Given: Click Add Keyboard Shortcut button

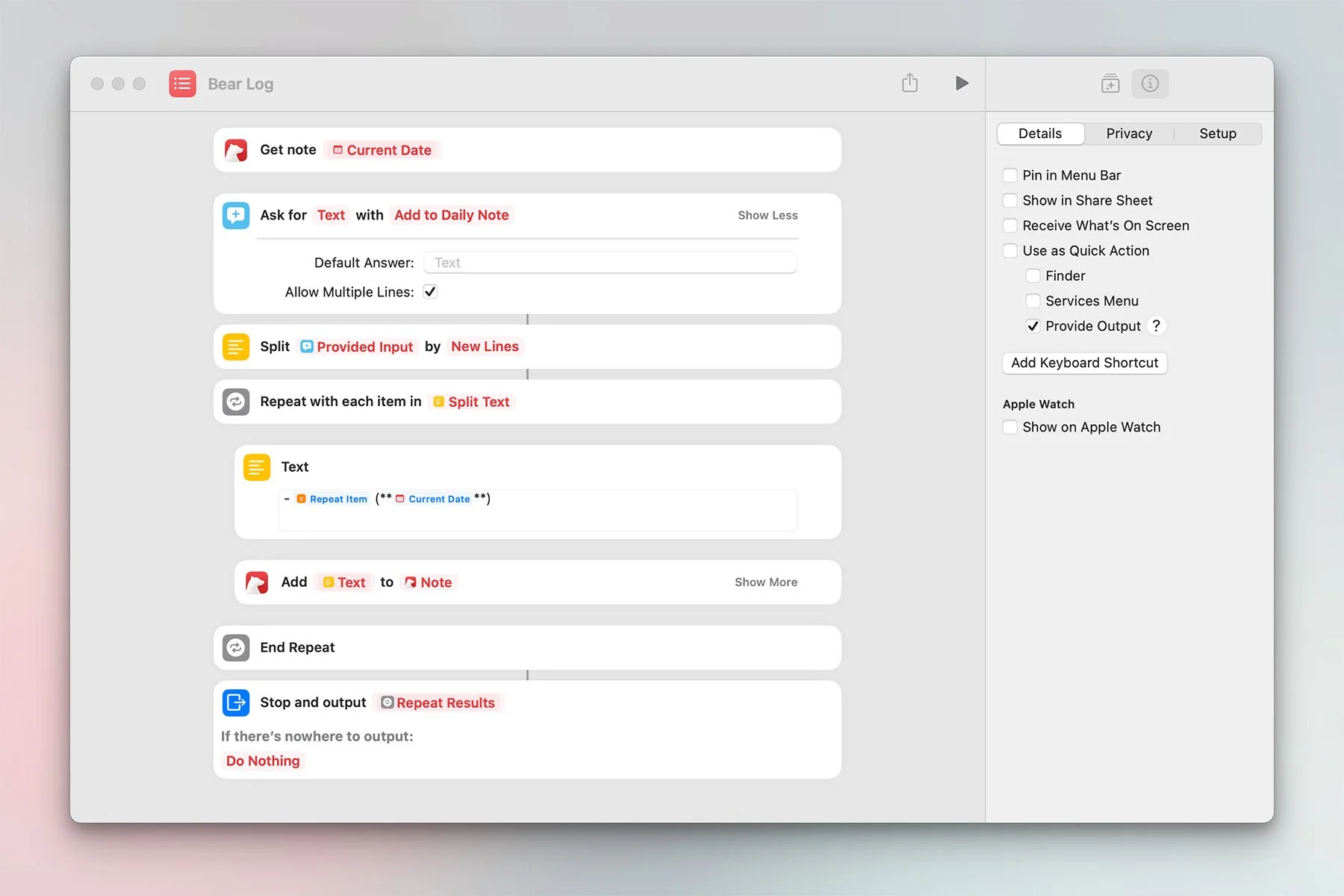Looking at the screenshot, I should (x=1084, y=363).
